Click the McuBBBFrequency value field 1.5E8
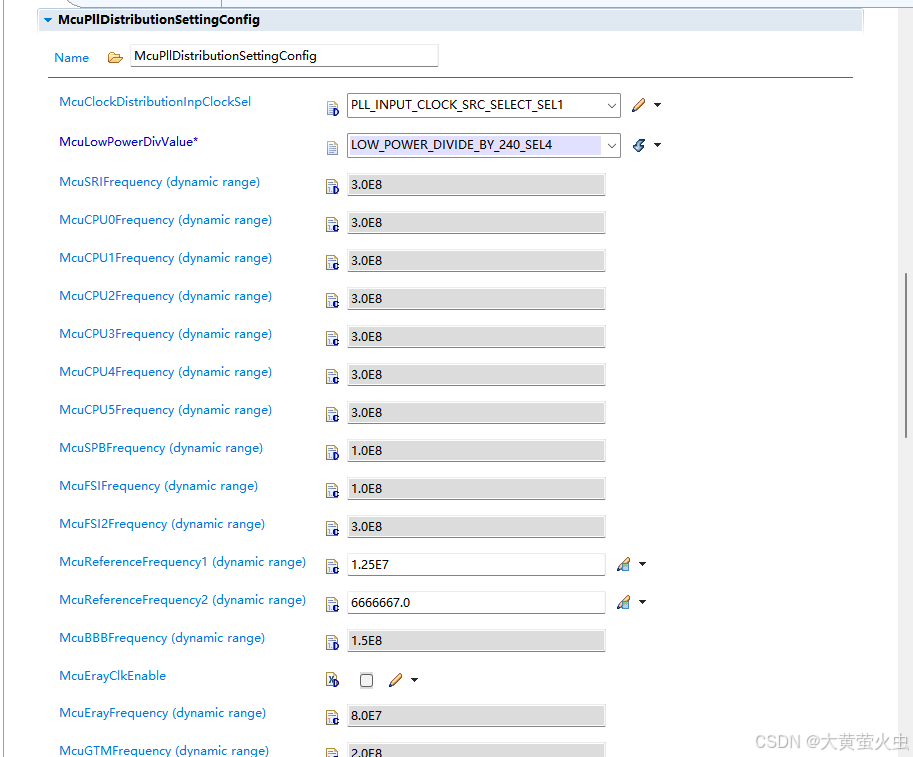This screenshot has width=913, height=757. [x=476, y=641]
